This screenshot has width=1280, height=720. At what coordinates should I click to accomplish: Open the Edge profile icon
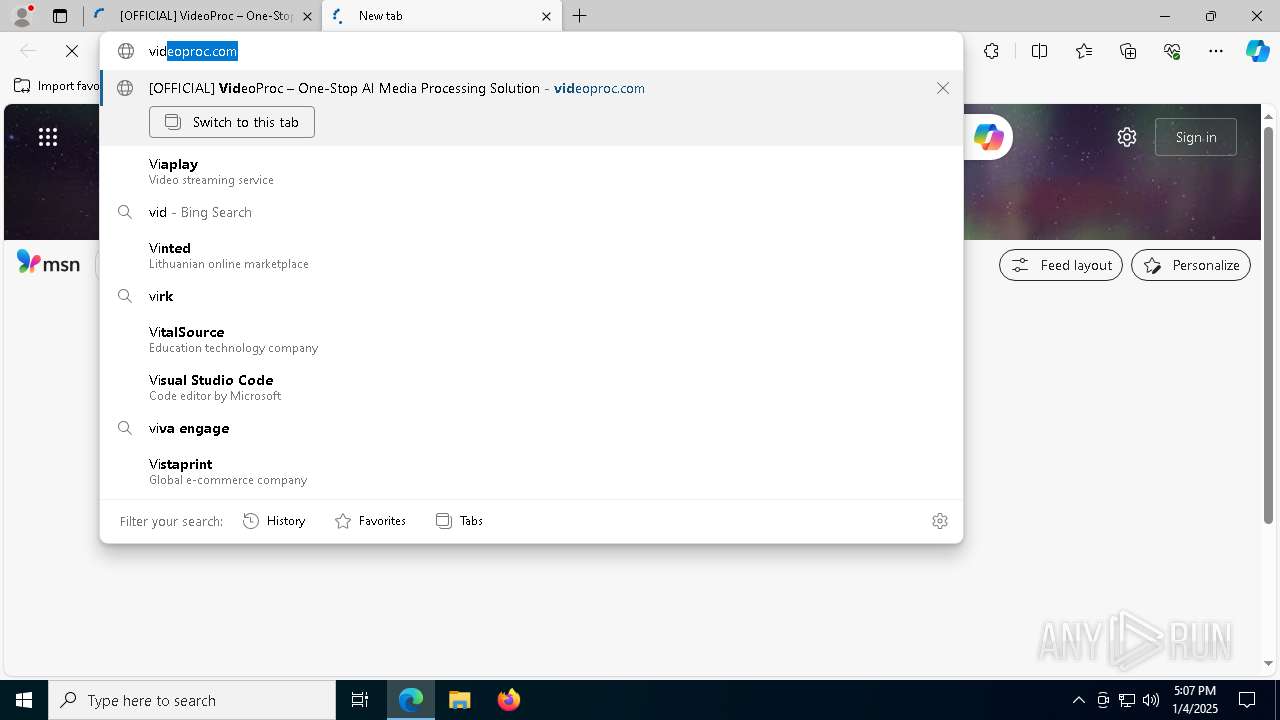point(22,16)
